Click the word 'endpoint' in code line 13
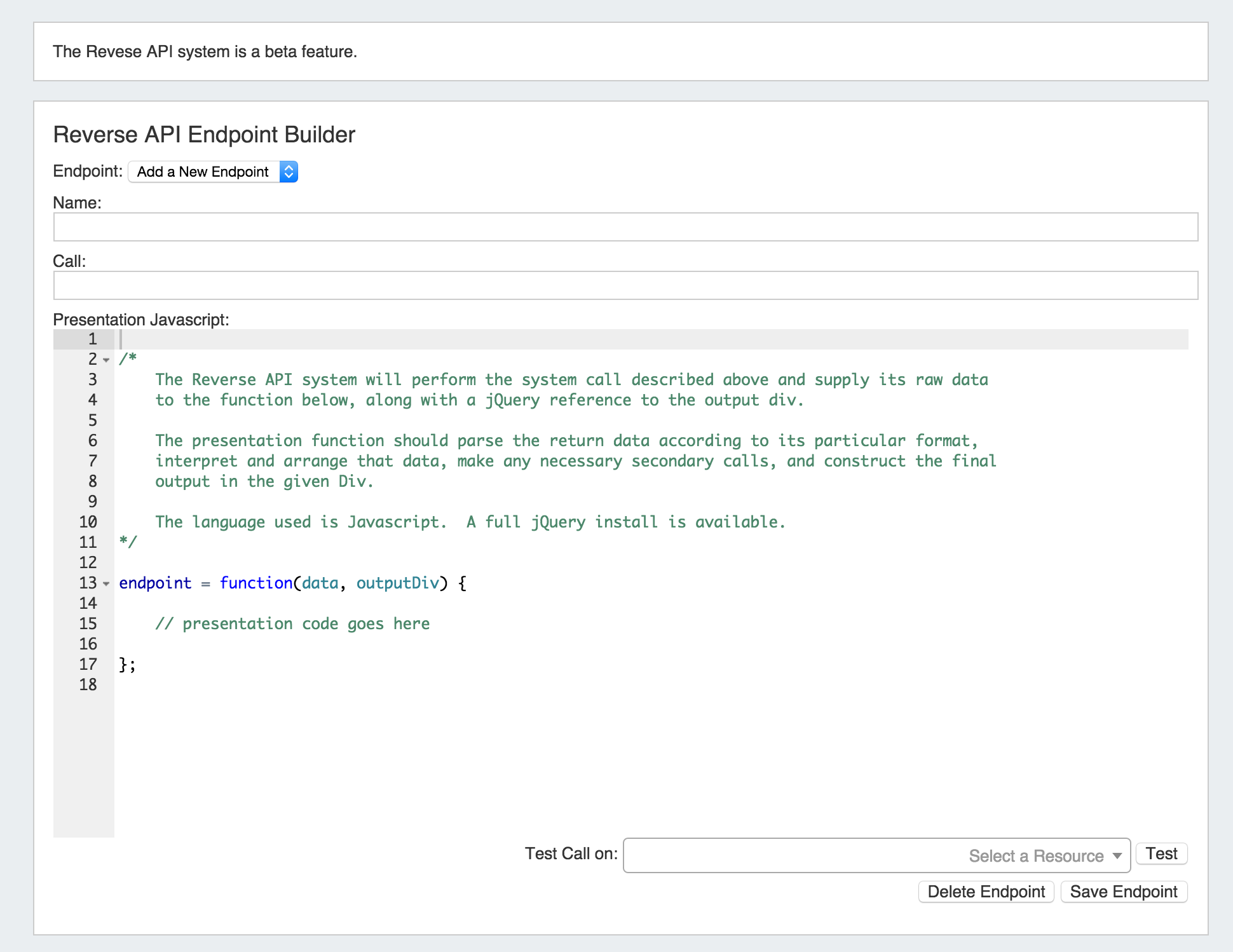1233x952 pixels. coord(155,583)
